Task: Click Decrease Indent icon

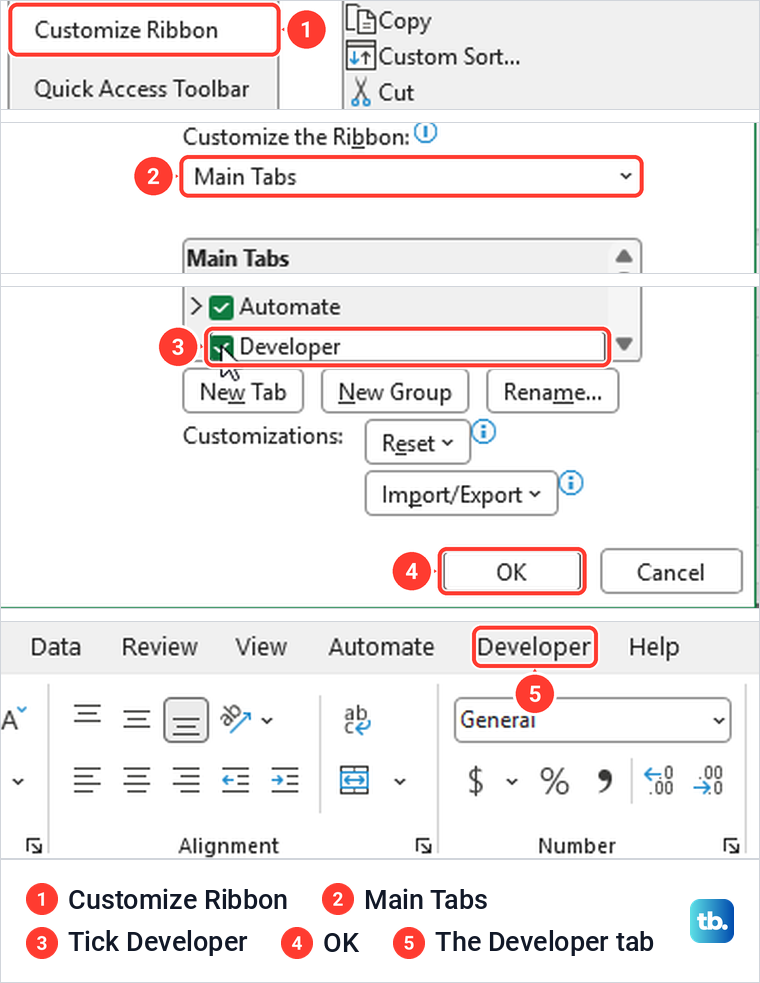Action: 235,780
